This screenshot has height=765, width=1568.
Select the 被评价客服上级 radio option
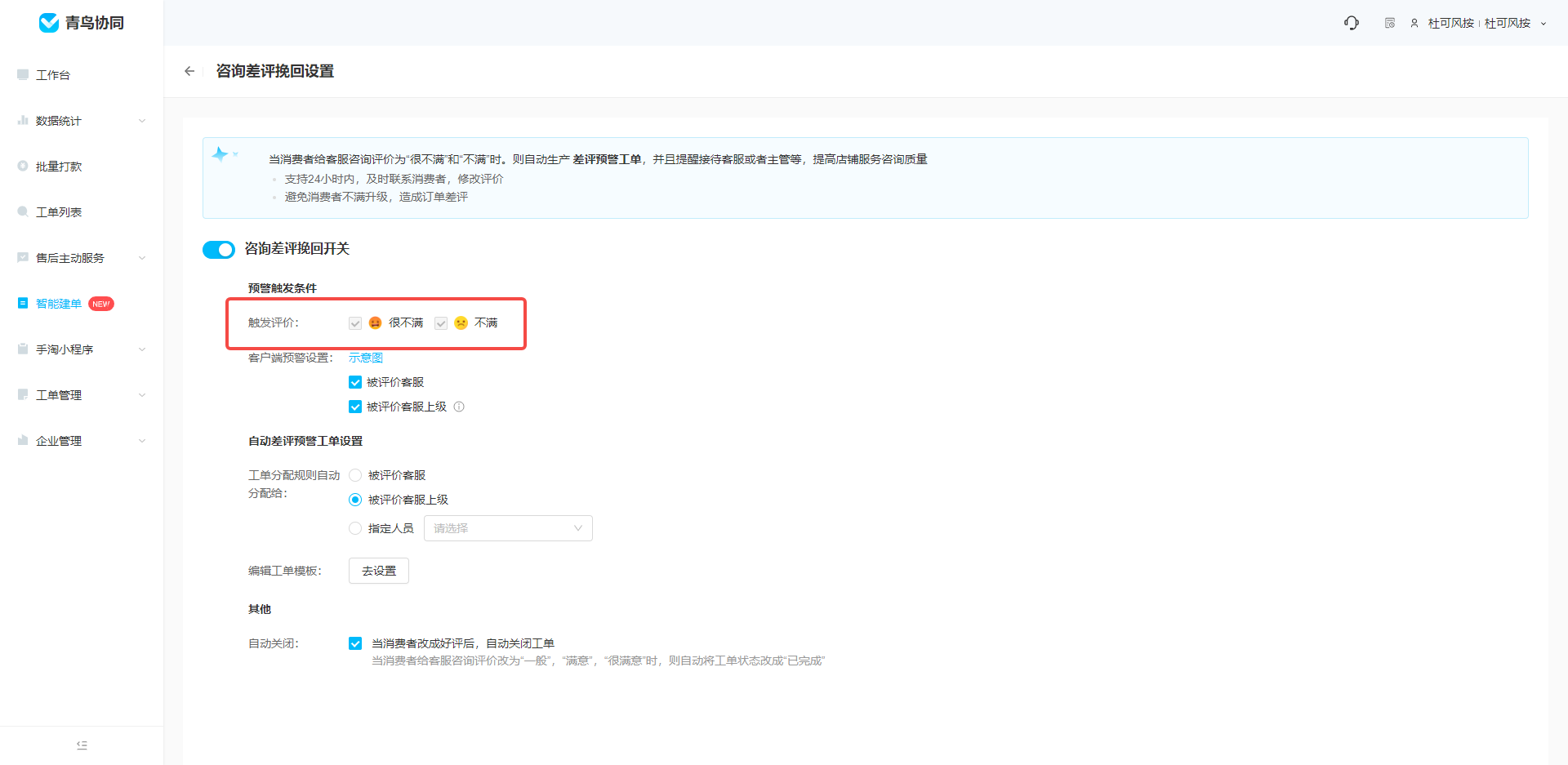[355, 500]
